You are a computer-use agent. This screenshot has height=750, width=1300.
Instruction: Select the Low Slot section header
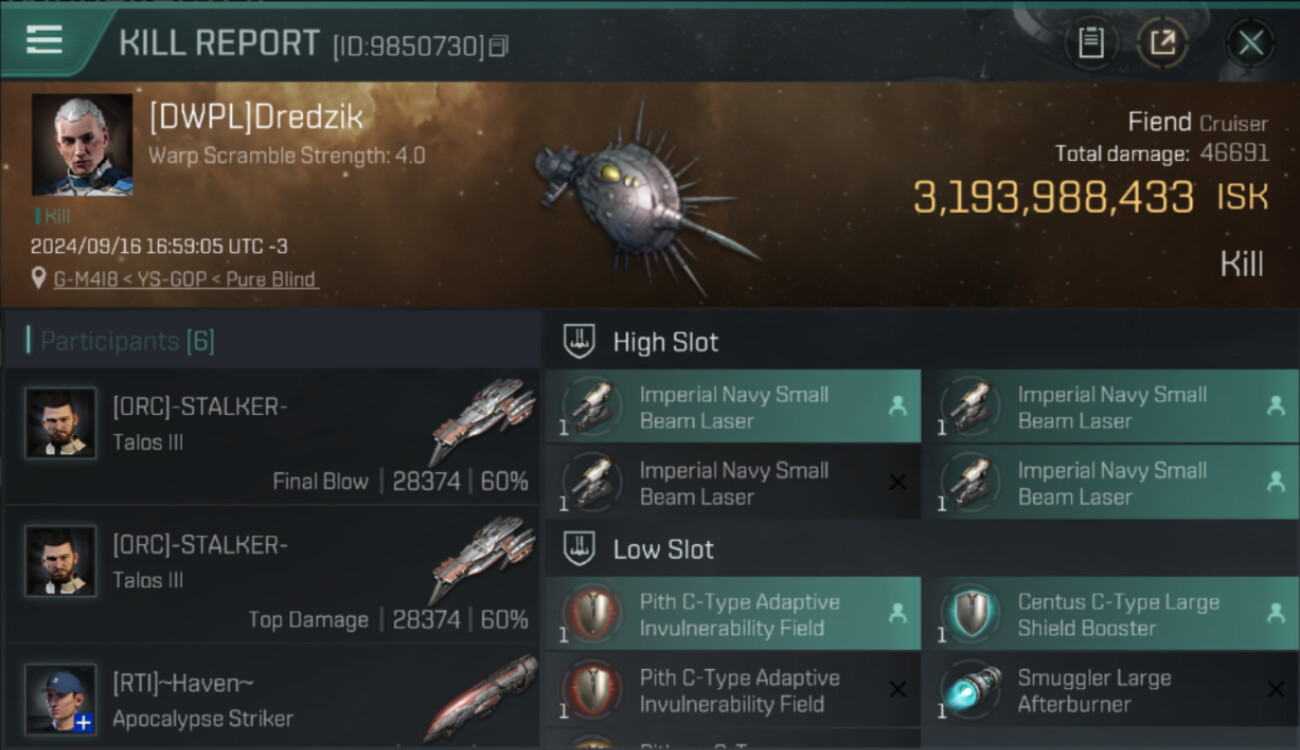tap(663, 549)
